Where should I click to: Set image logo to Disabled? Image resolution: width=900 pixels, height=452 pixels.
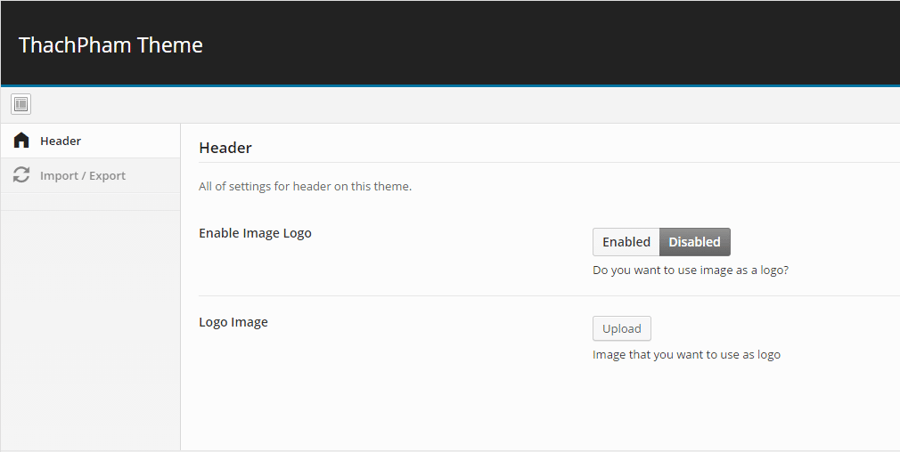[695, 242]
